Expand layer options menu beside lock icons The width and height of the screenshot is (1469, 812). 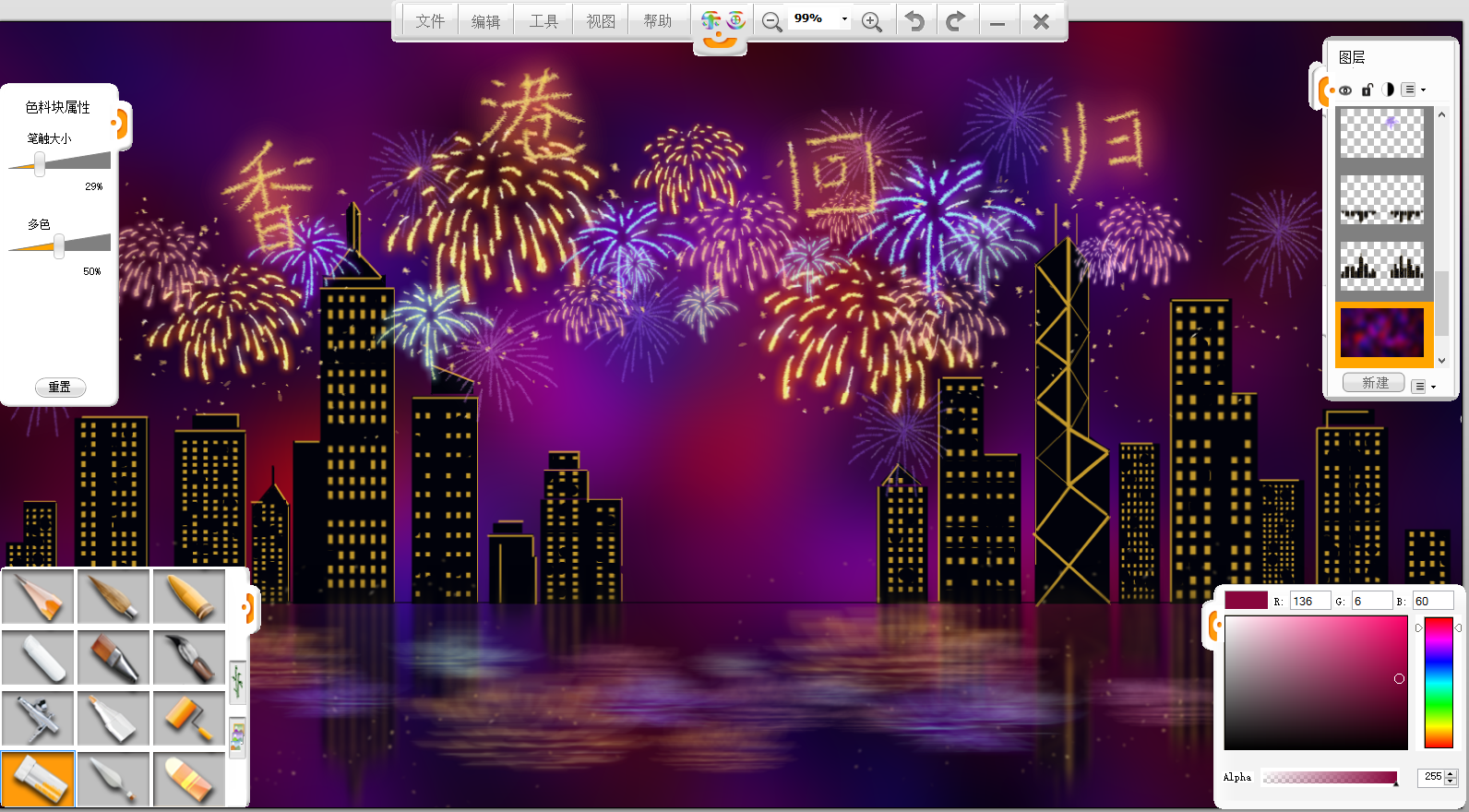(x=1413, y=90)
